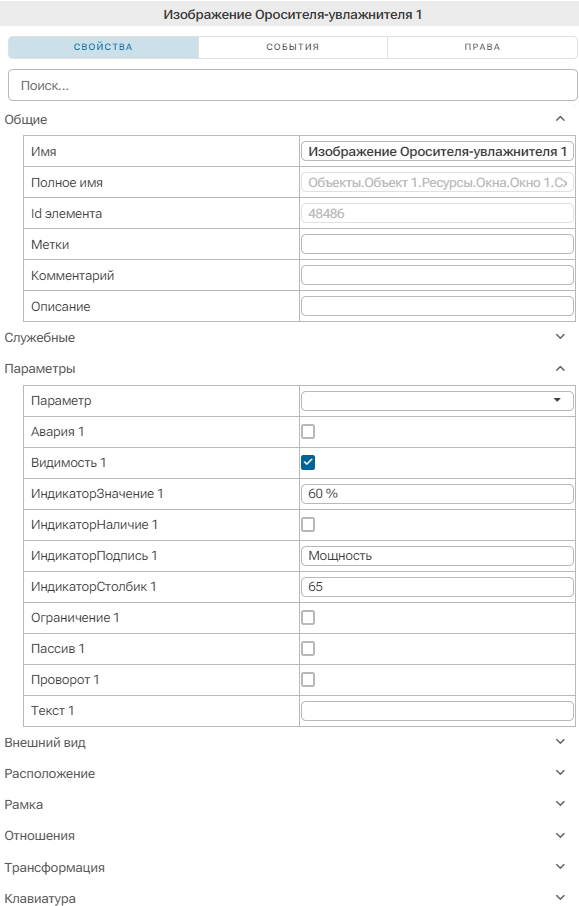Screen dimensions: 579x906
Task: Expand the Служебные section
Action: coord(559,337)
